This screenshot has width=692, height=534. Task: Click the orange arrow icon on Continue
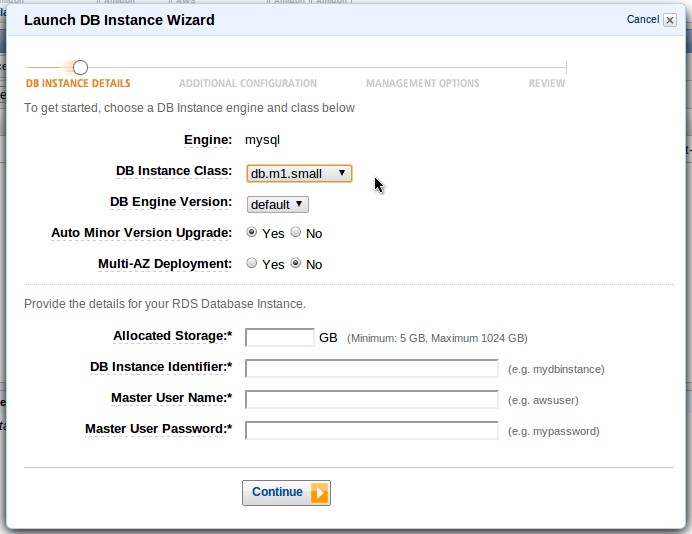tap(319, 493)
